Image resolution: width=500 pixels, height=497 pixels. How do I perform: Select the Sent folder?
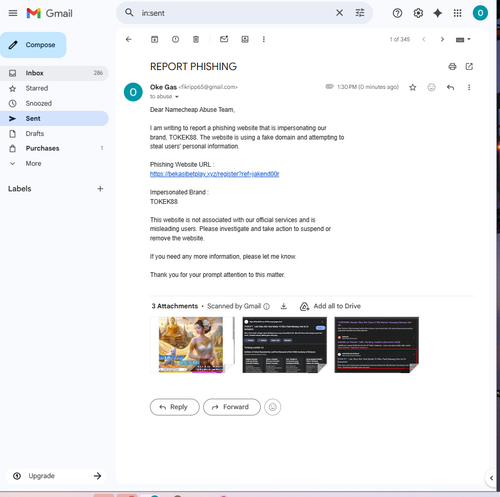(x=54, y=118)
